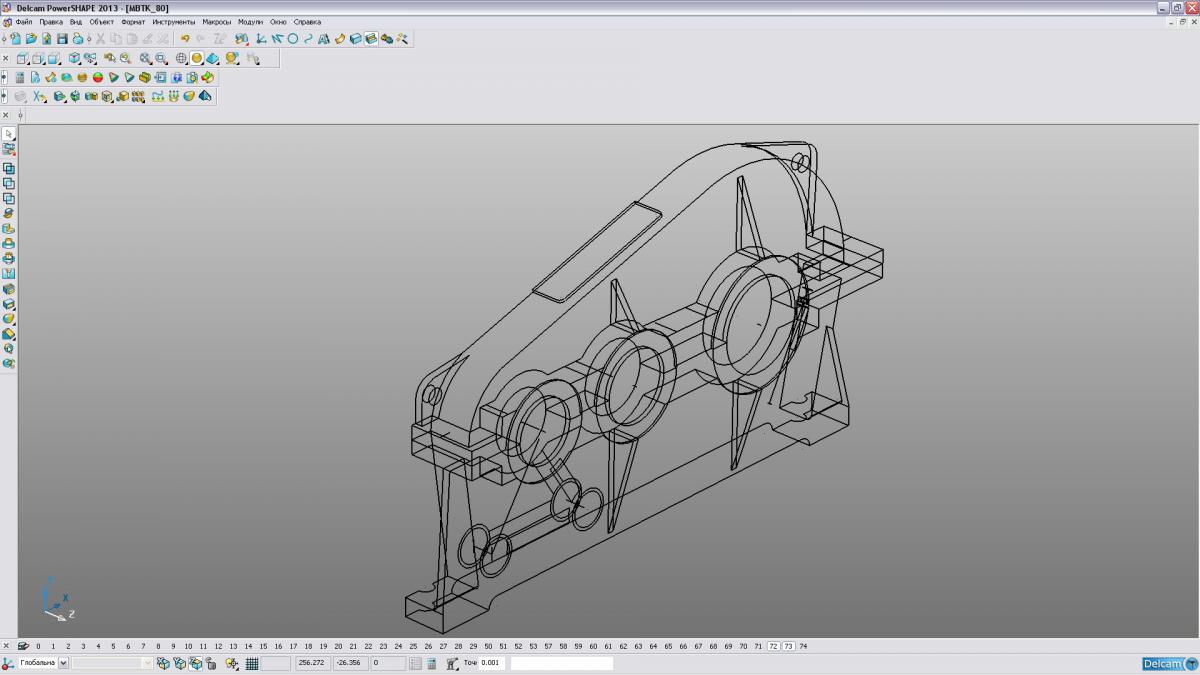Select the surface creation tool icon
Image resolution: width=1200 pixels, height=675 pixels.
340,39
